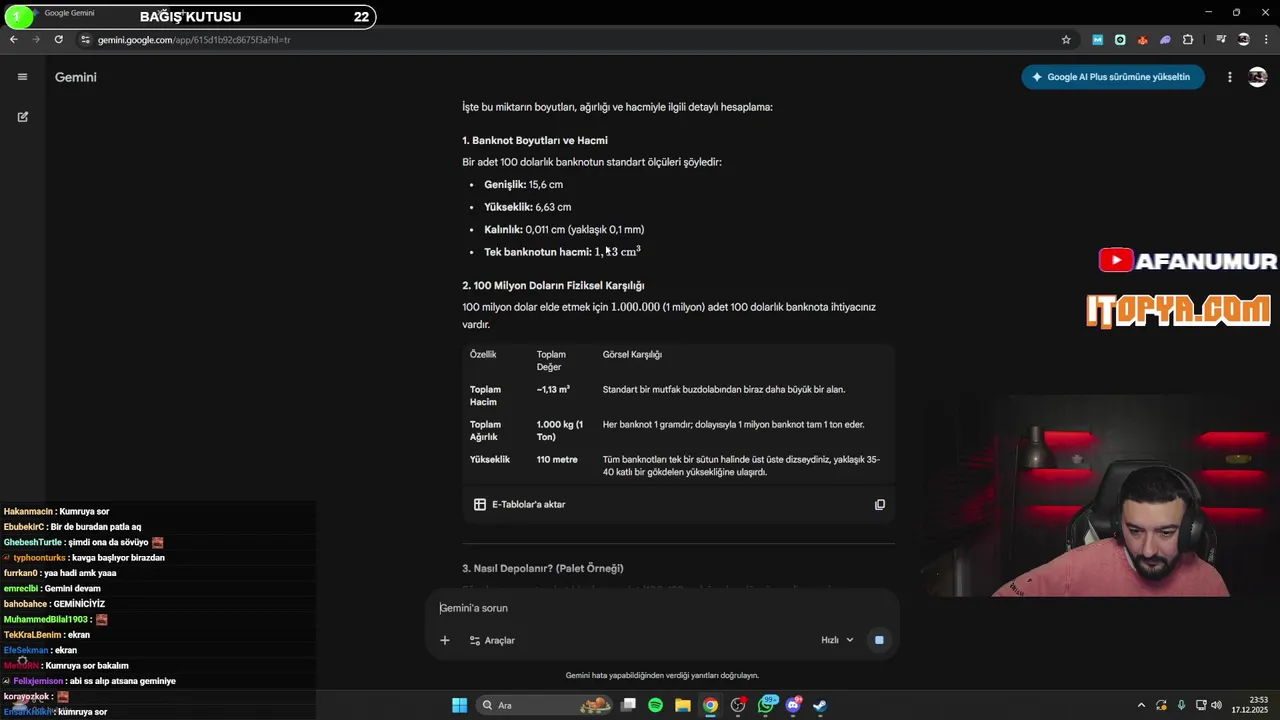Viewport: 1280px width, 720px height.
Task: Open the MetaMask fox extension
Action: click(1143, 40)
